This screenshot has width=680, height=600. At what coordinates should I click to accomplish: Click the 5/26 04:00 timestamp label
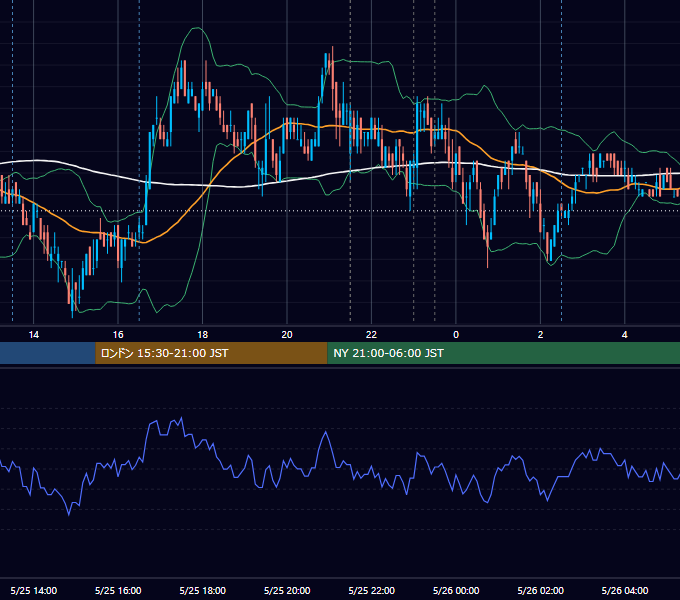click(625, 590)
